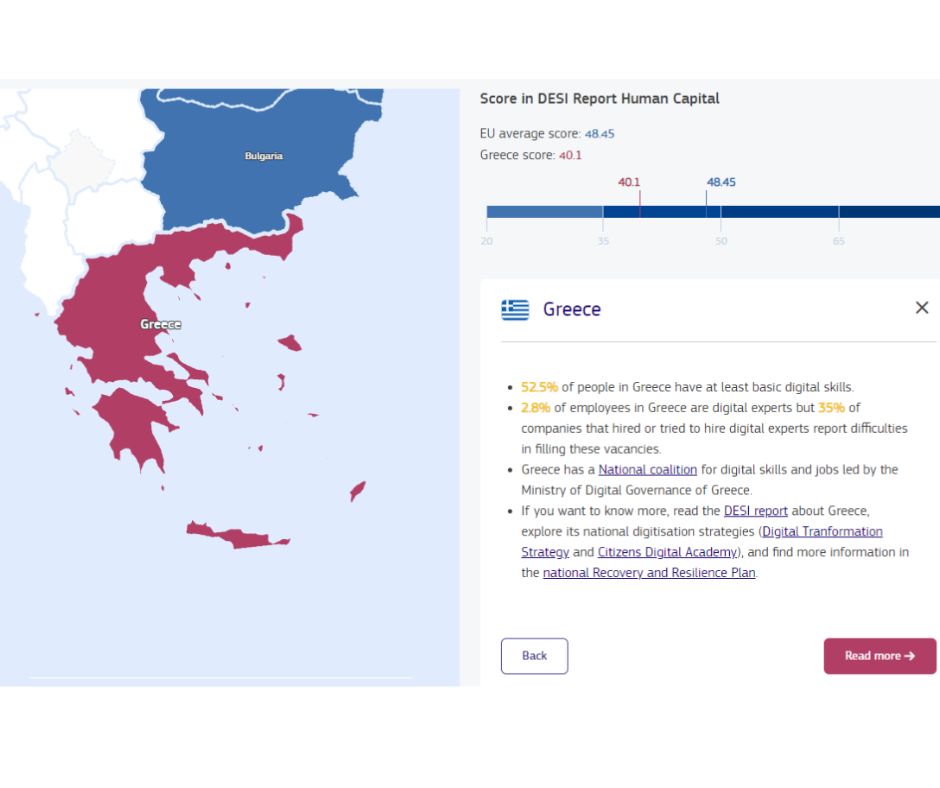Open national Recovery and Resilience Plan link
Screen dimensions: 940x788
pos(649,573)
